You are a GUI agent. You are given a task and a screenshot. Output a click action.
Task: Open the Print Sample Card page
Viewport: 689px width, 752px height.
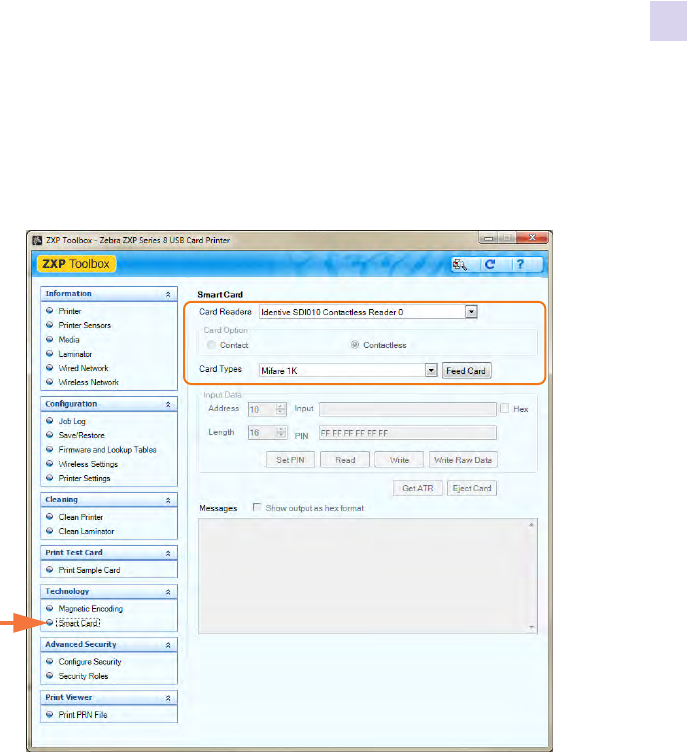89,570
